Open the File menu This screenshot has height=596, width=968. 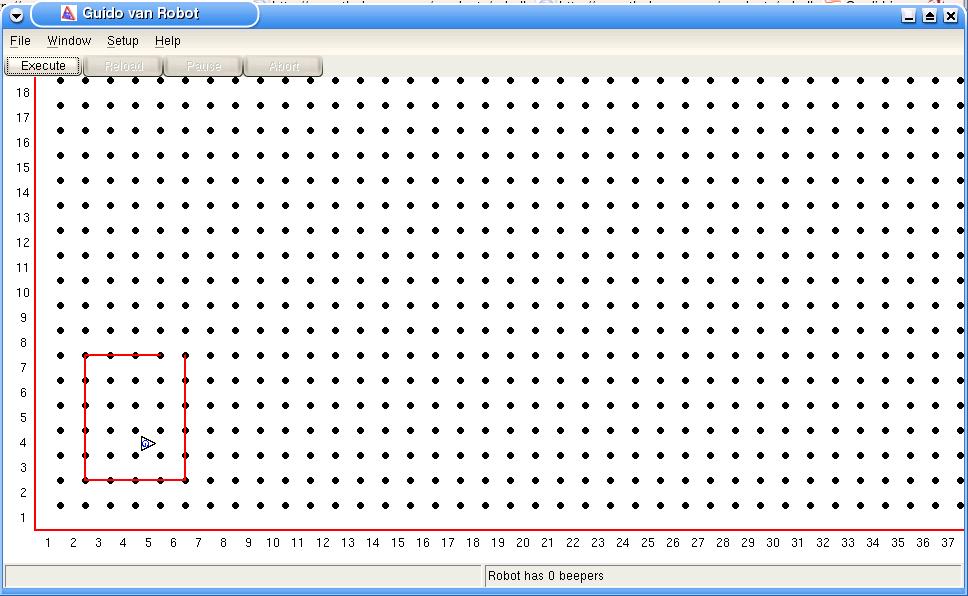click(x=20, y=41)
